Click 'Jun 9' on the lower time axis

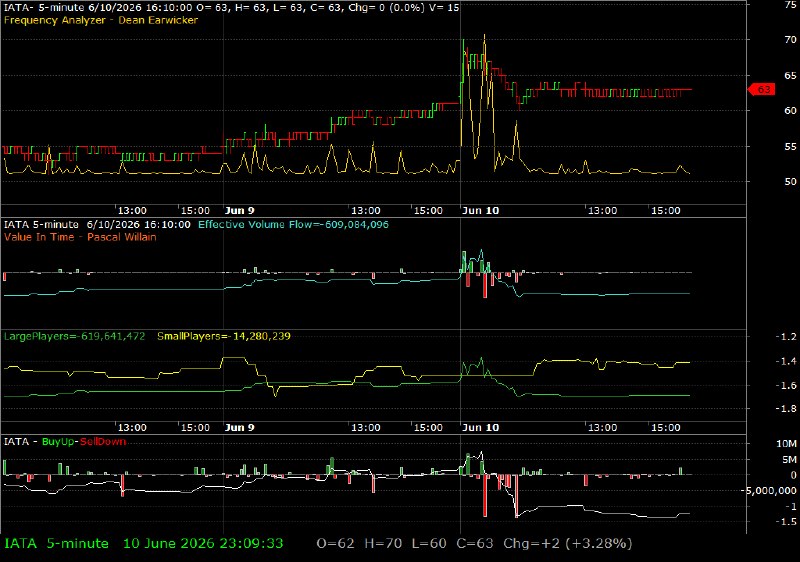click(239, 427)
